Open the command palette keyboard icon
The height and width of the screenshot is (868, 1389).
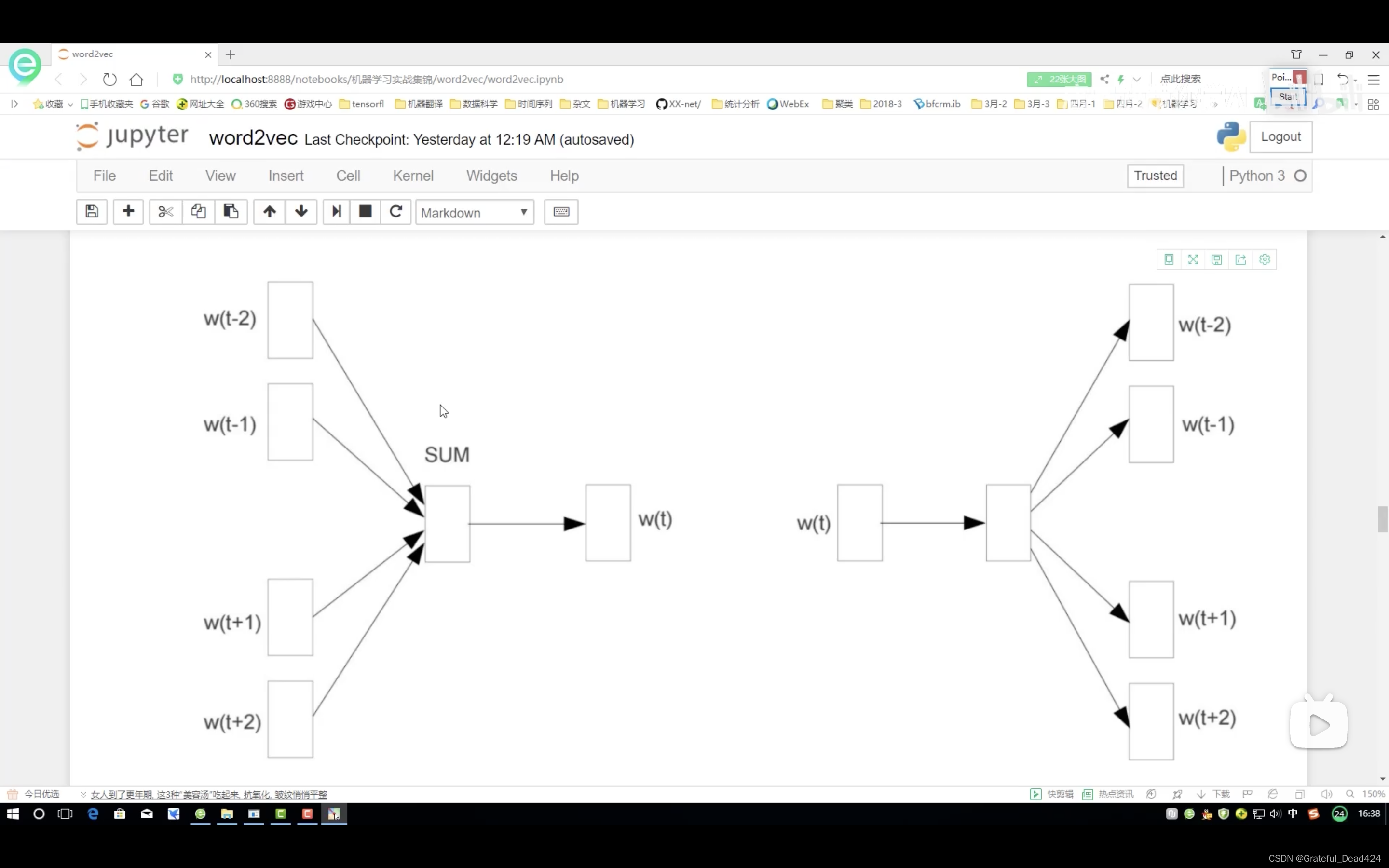[x=560, y=211]
